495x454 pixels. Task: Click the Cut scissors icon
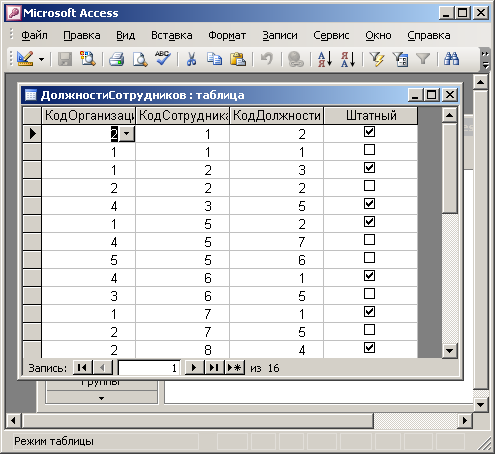tap(191, 59)
